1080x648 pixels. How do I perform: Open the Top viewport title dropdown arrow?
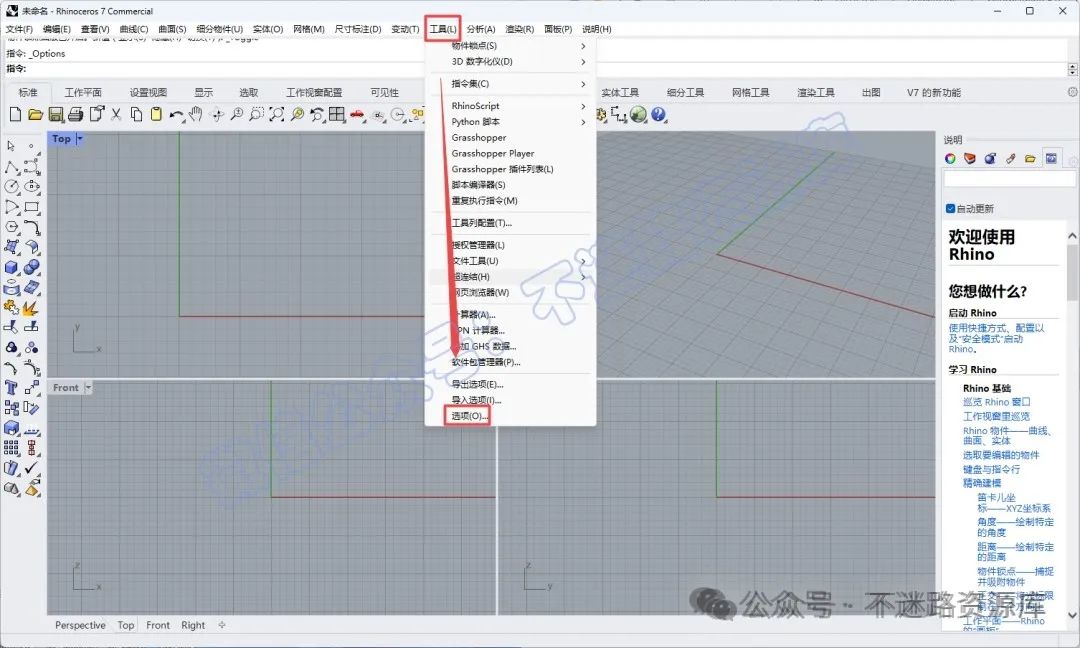point(80,138)
